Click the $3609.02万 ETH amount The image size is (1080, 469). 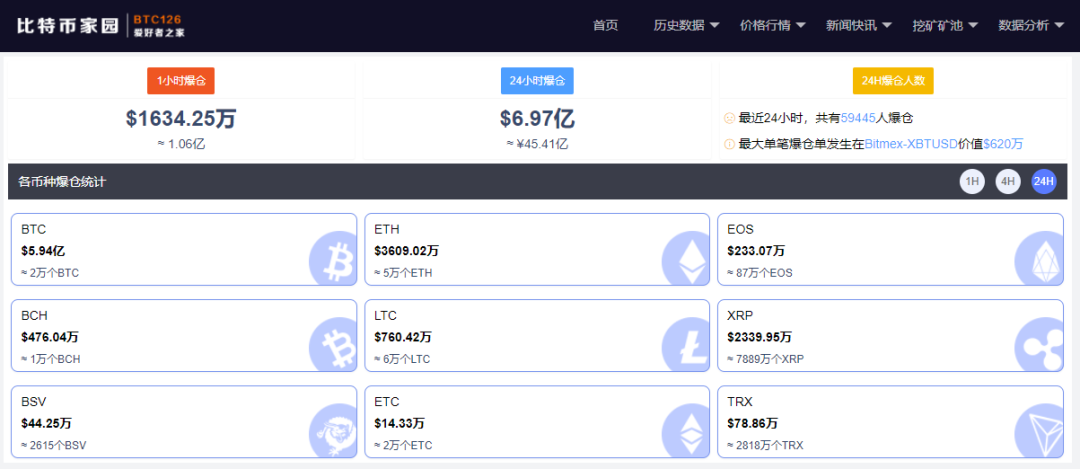point(406,251)
